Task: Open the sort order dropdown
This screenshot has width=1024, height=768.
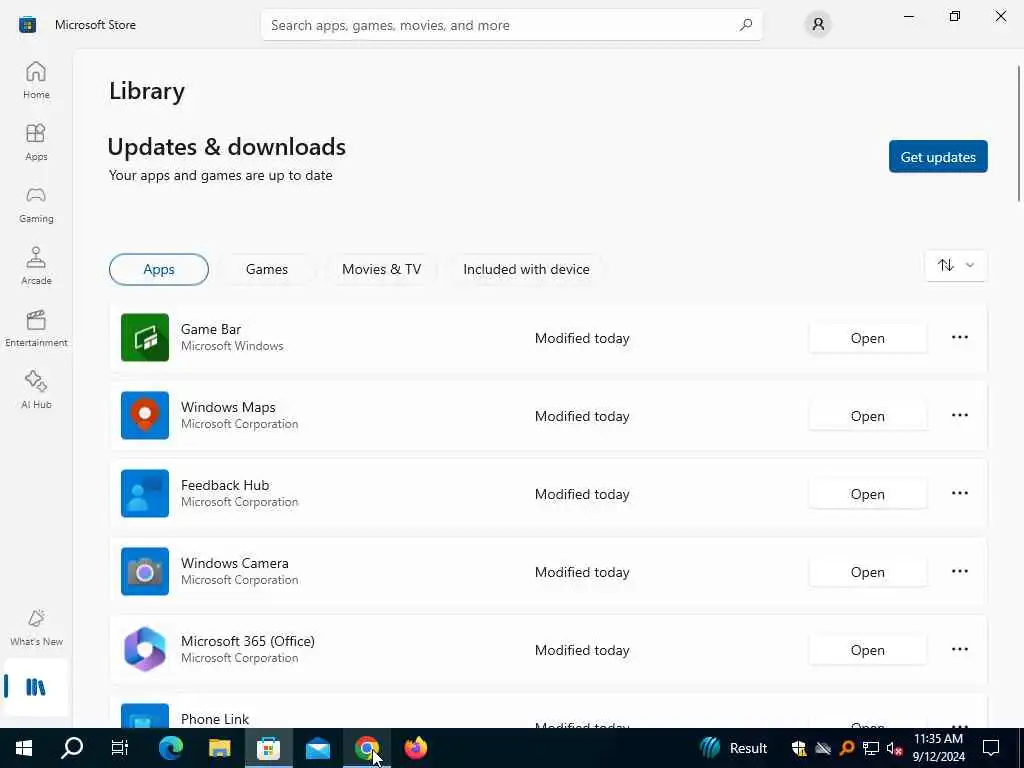Action: pyautogui.click(x=956, y=265)
